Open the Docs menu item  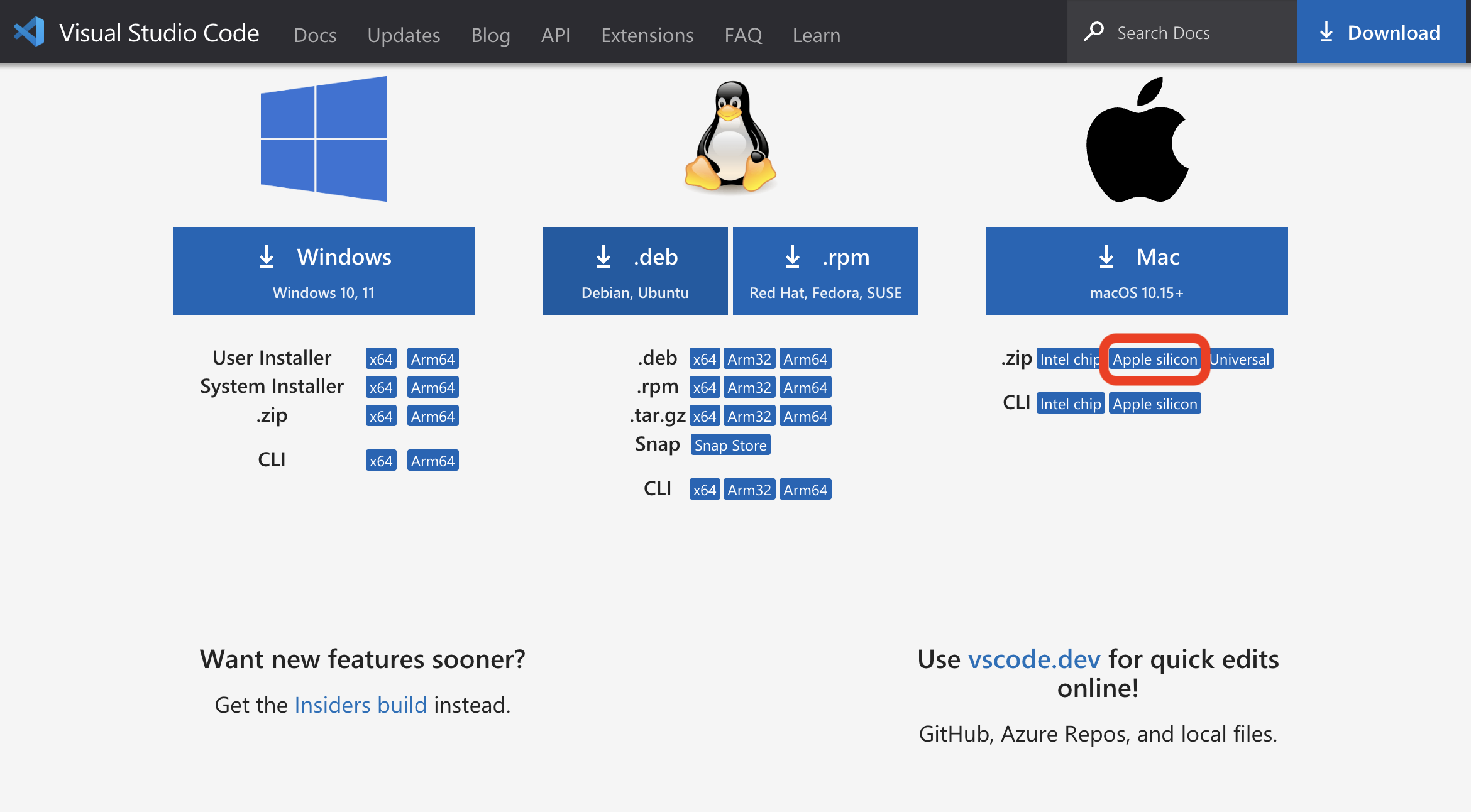tap(315, 35)
